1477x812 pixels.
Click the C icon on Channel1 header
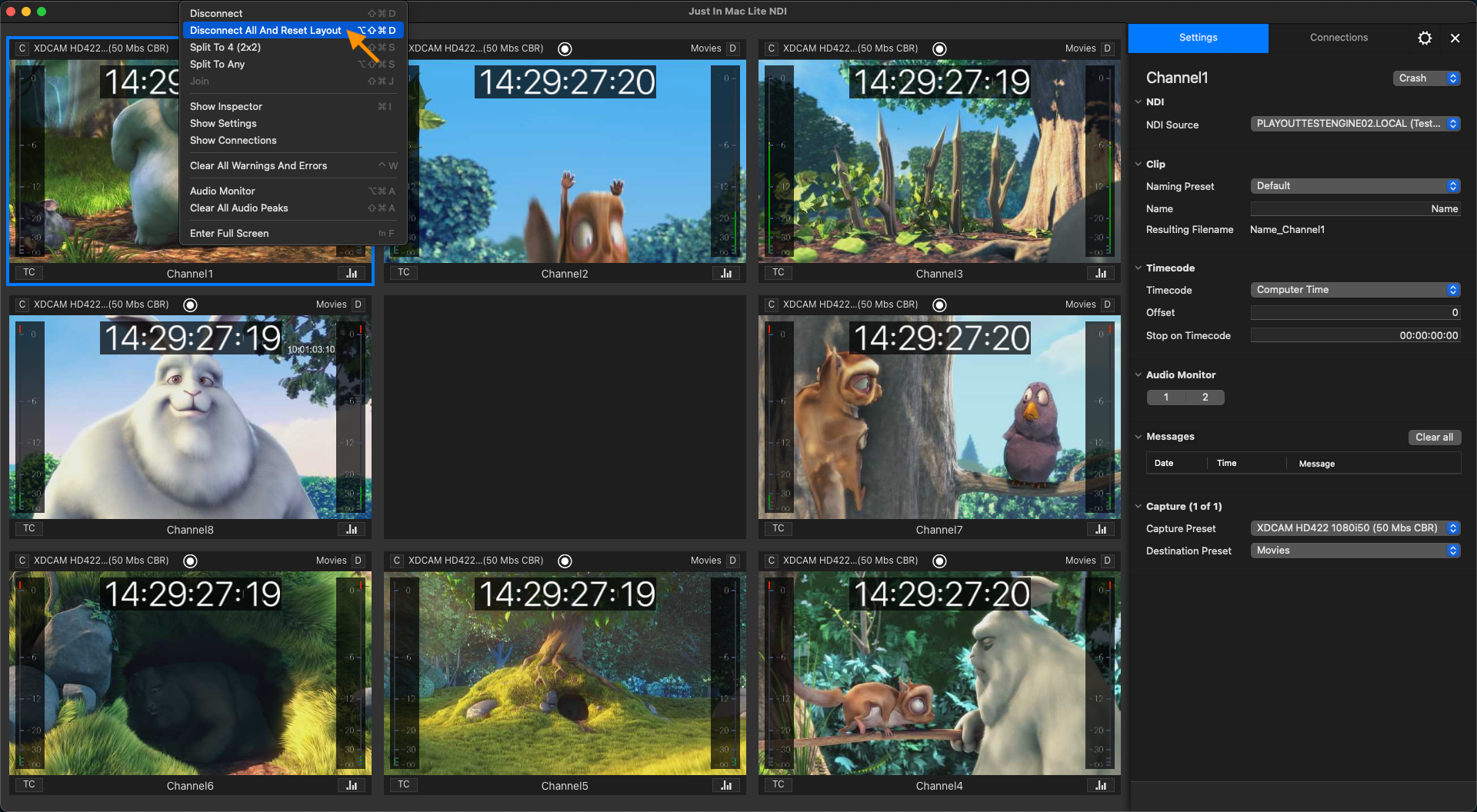tap(22, 48)
